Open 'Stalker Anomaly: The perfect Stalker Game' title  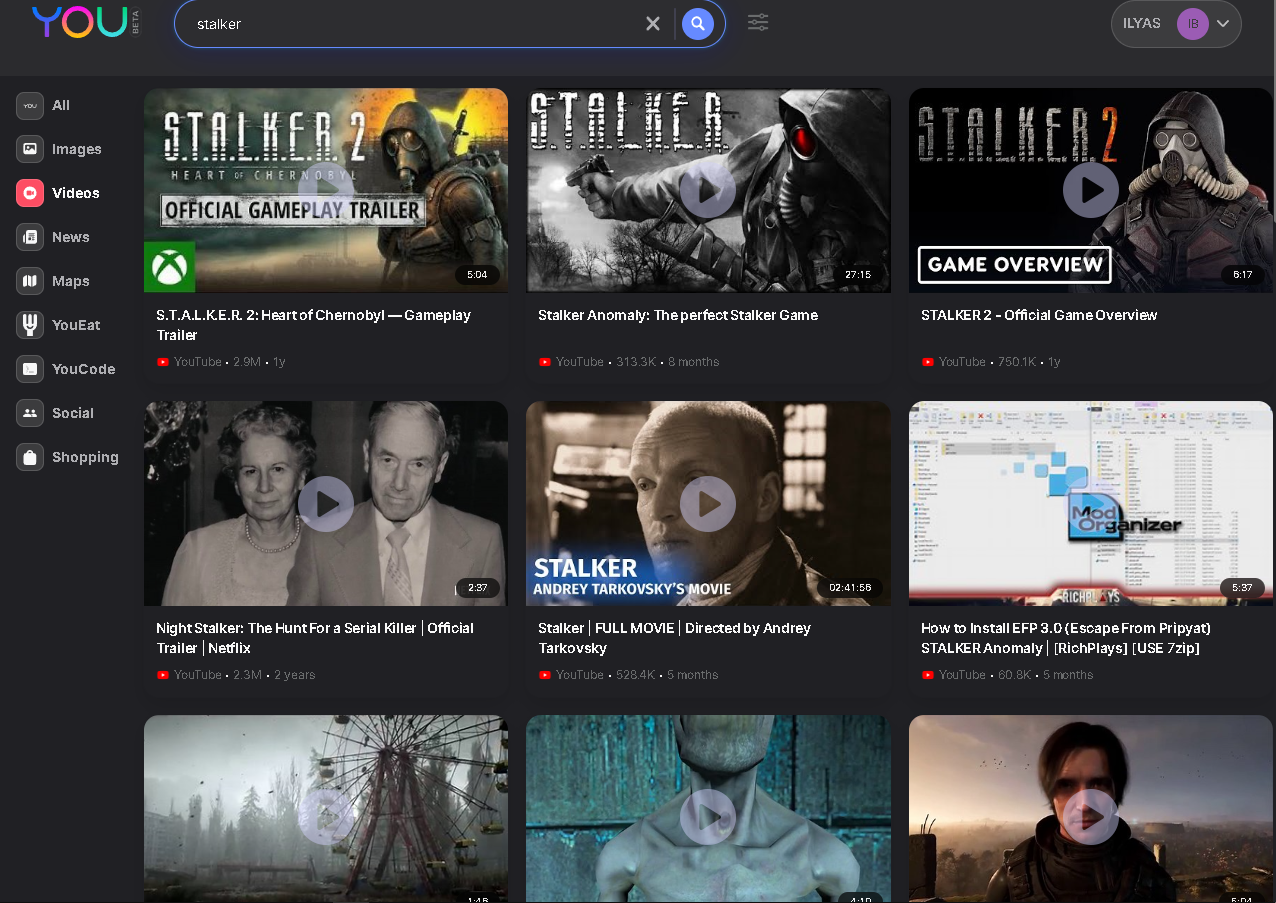click(x=678, y=315)
